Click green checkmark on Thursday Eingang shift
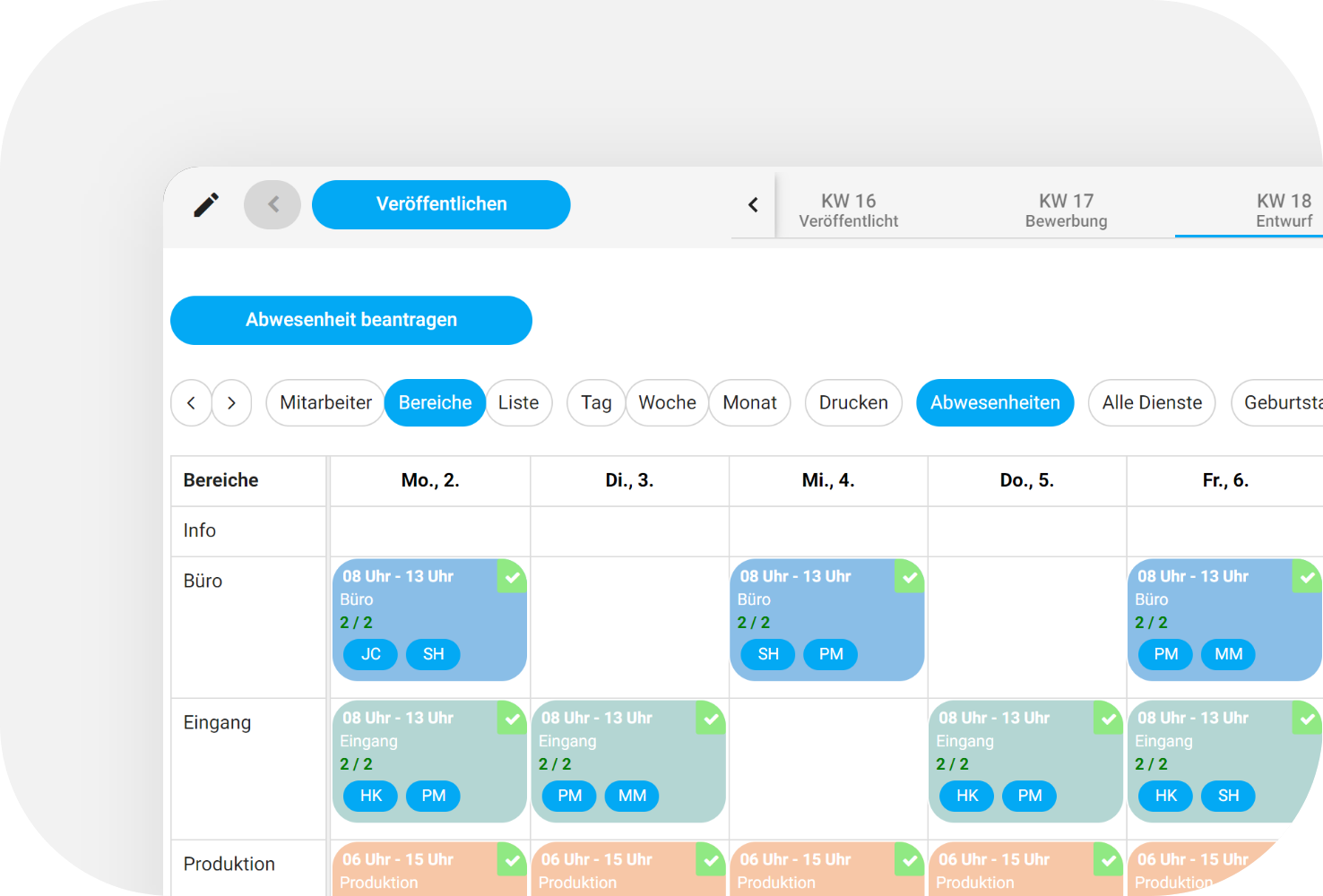1323x896 pixels. 1109,719
